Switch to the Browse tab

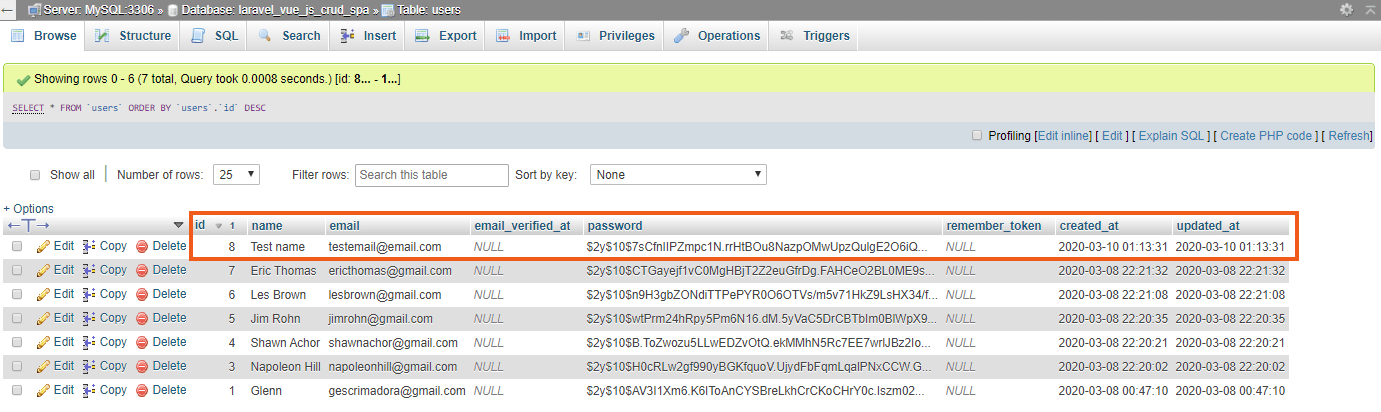(43, 35)
